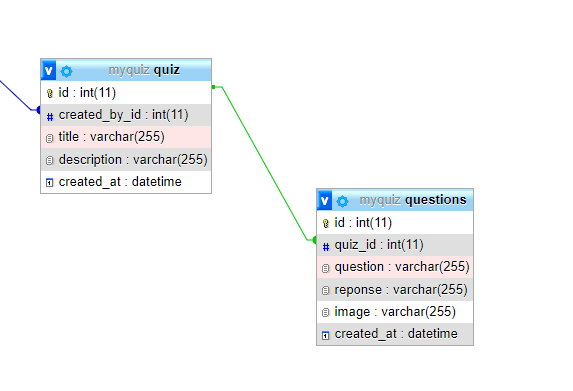This screenshot has width=573, height=391.
Task: Select 'description : varchar(255)' row
Action: (126, 159)
